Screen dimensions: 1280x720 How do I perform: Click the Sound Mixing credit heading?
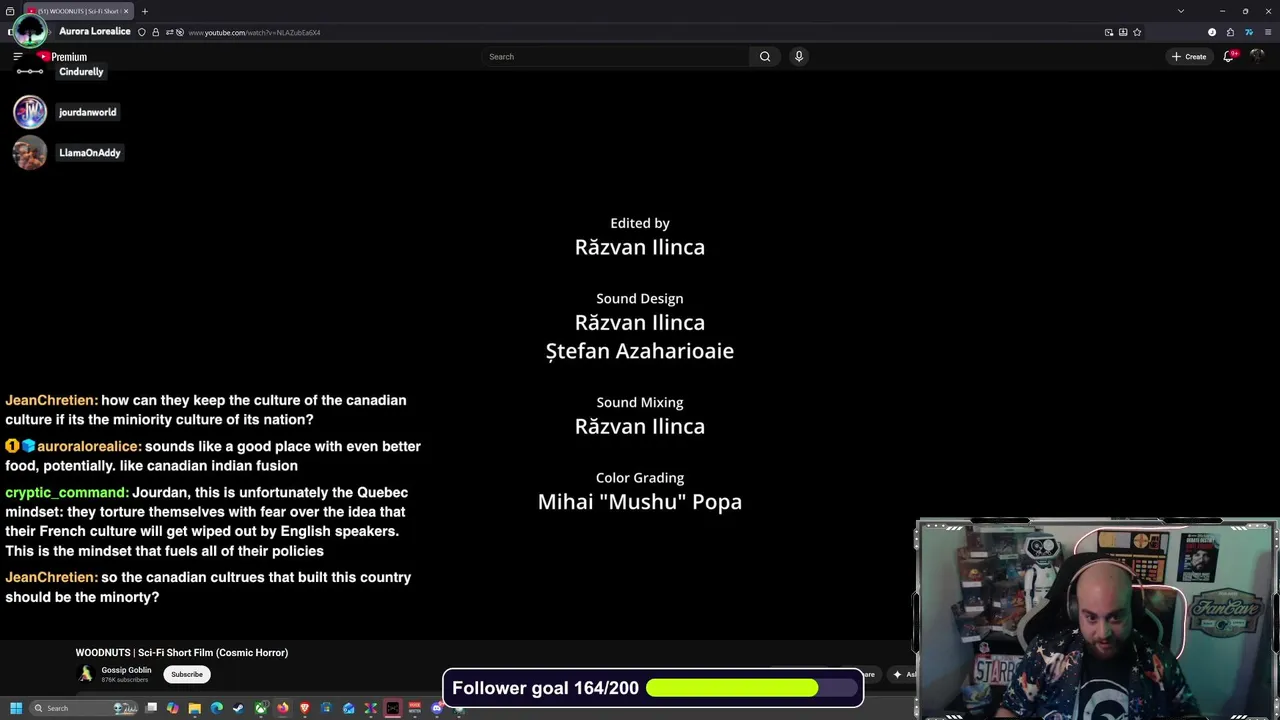pos(640,403)
